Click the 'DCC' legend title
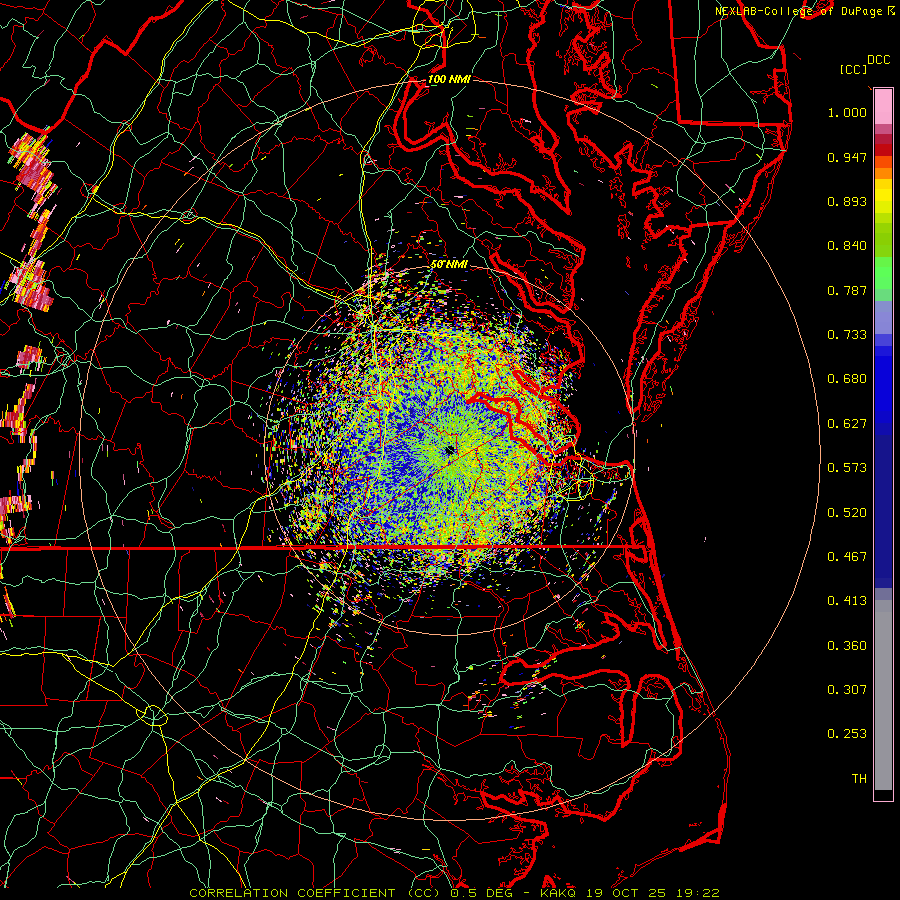The width and height of the screenshot is (900, 900). pos(878,60)
